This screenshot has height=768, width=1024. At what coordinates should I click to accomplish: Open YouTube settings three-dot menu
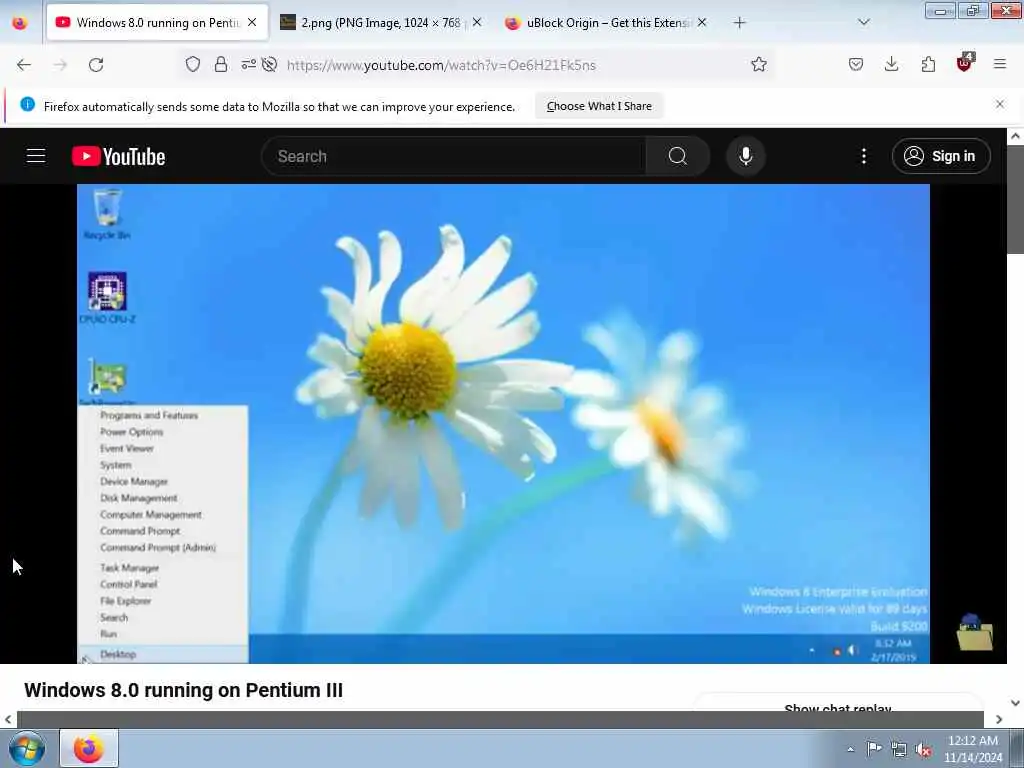tap(863, 156)
